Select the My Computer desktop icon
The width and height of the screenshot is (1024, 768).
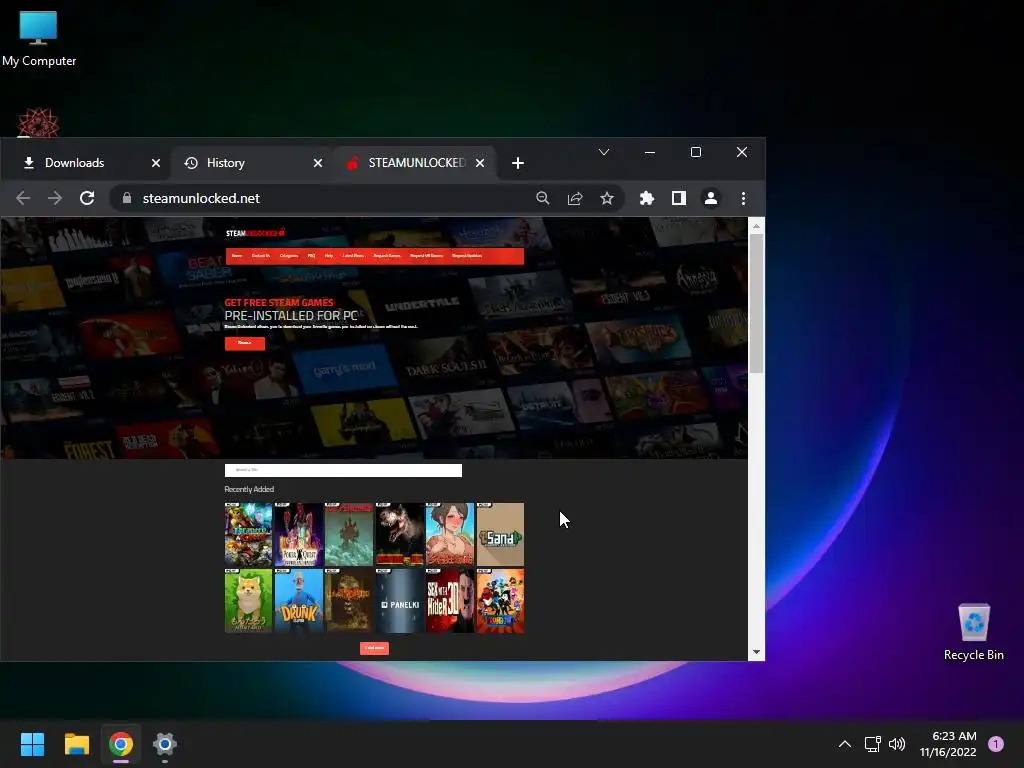click(x=39, y=39)
